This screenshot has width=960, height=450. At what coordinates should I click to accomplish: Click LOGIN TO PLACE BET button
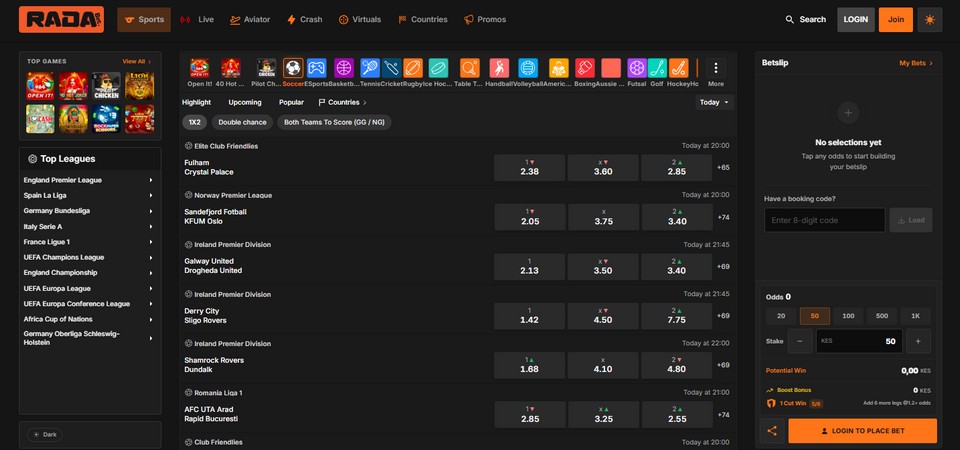click(862, 431)
